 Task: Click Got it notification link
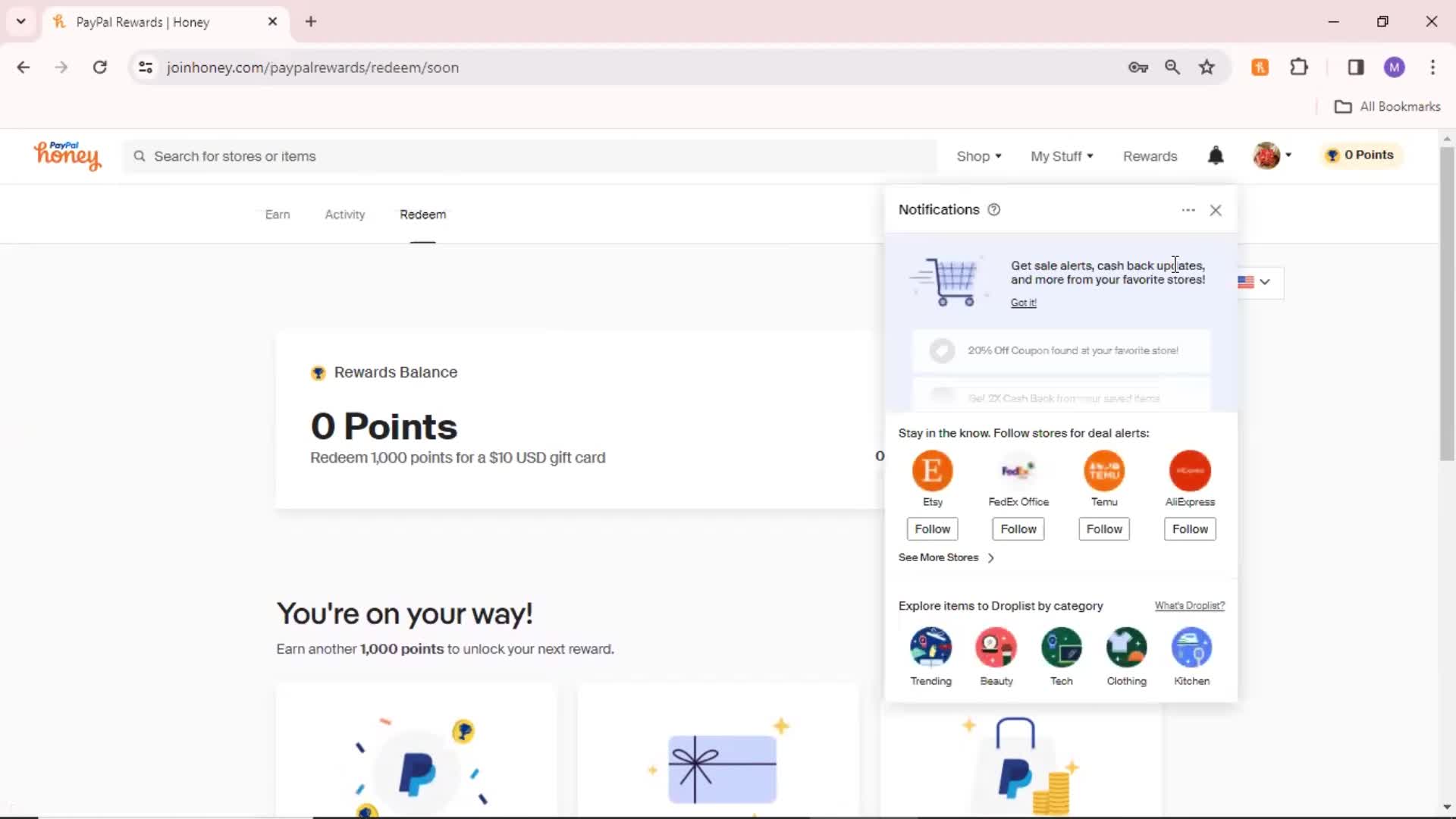[x=1023, y=302]
